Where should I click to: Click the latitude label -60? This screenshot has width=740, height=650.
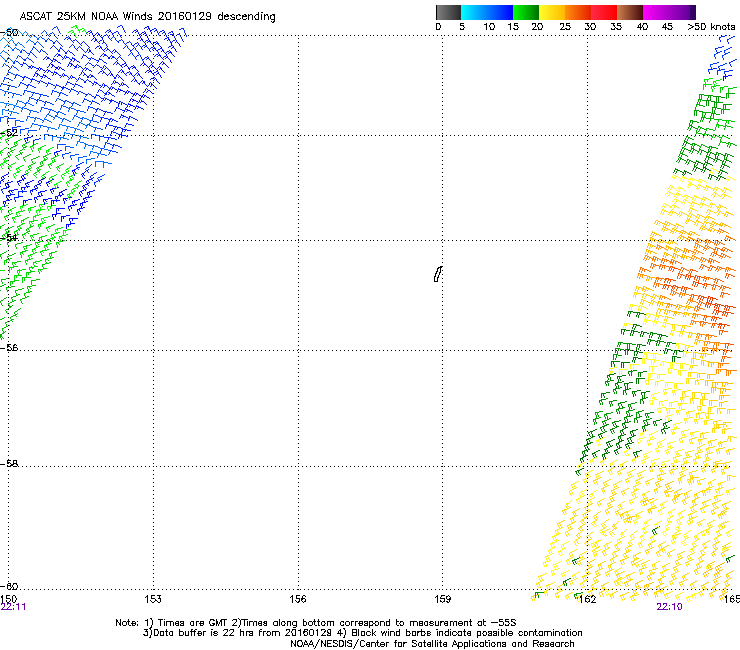point(9,586)
